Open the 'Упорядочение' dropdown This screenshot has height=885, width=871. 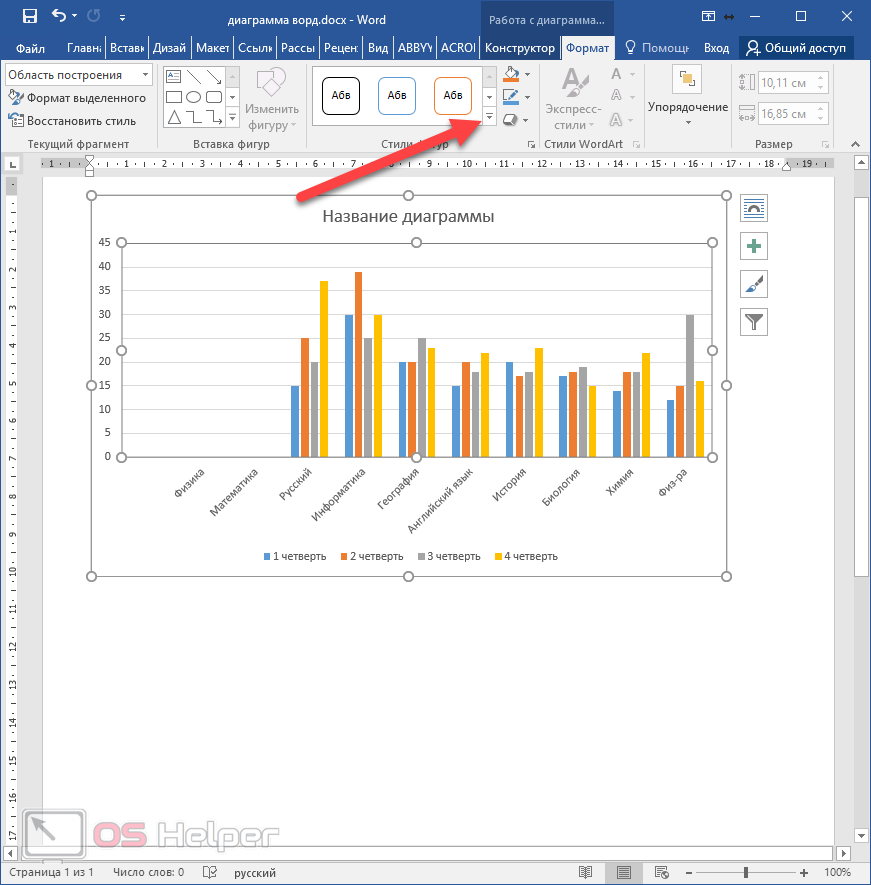pos(688,108)
